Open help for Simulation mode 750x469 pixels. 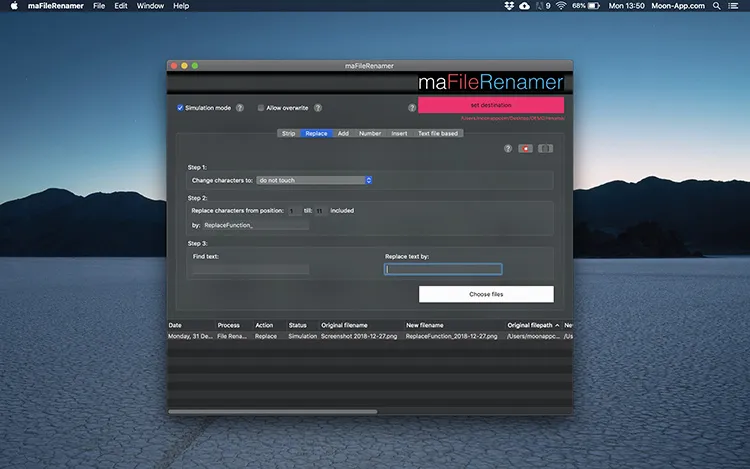point(240,107)
